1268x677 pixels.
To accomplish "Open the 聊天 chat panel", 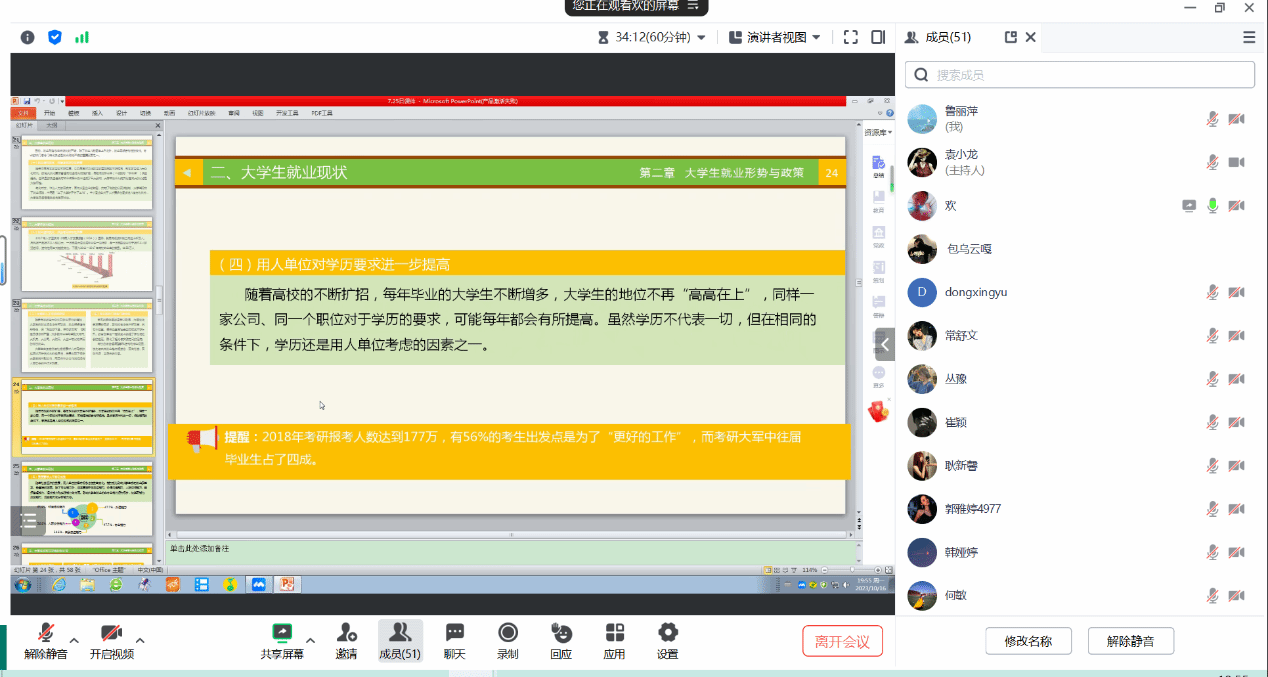I will click(454, 633).
